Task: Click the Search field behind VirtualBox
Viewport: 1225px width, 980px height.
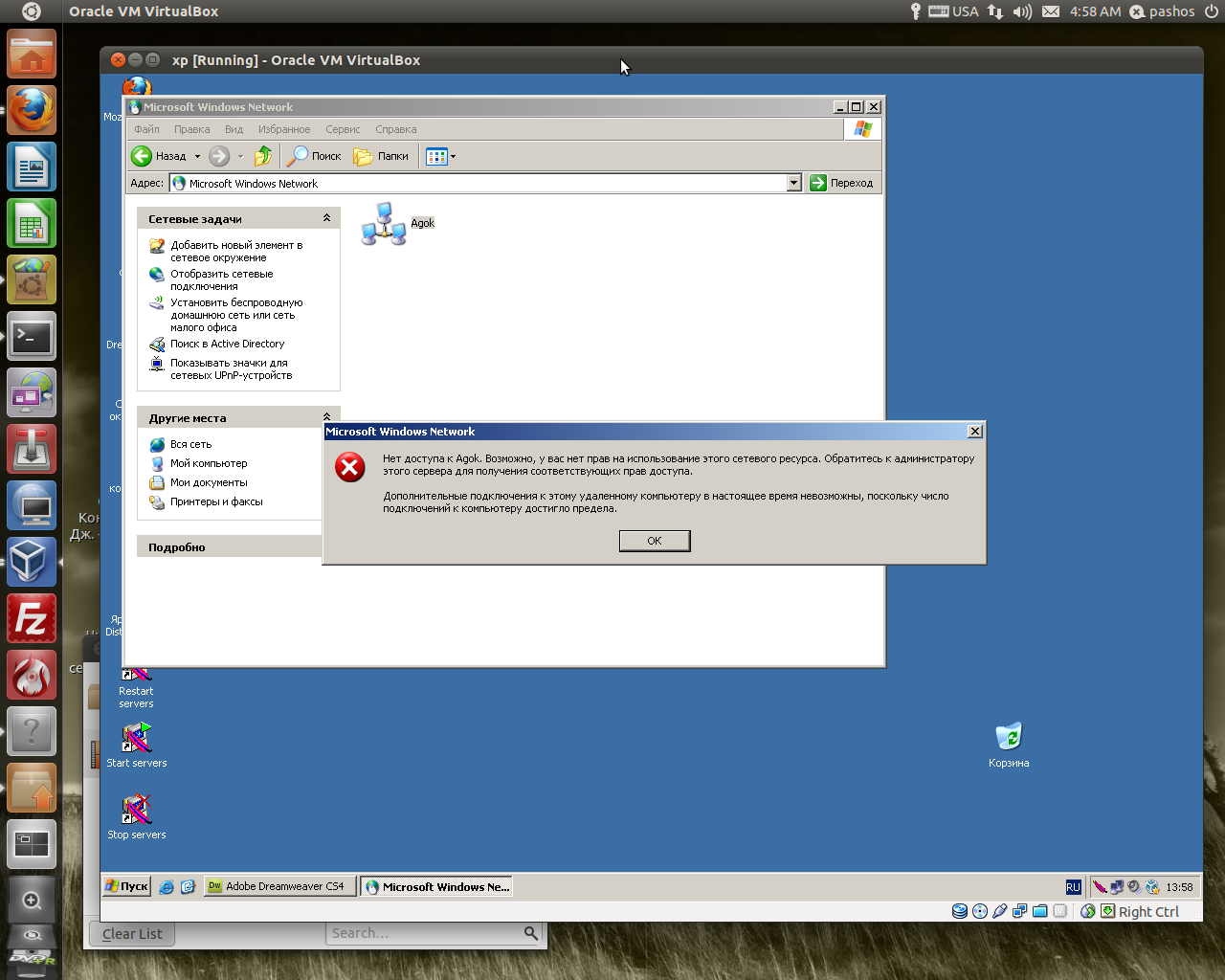Action: [x=434, y=933]
